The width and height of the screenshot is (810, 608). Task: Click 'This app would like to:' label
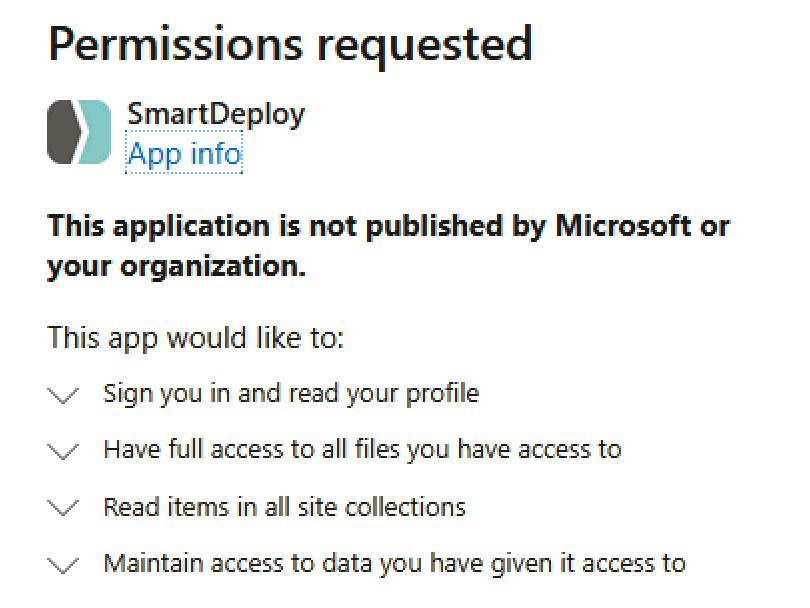(x=195, y=338)
